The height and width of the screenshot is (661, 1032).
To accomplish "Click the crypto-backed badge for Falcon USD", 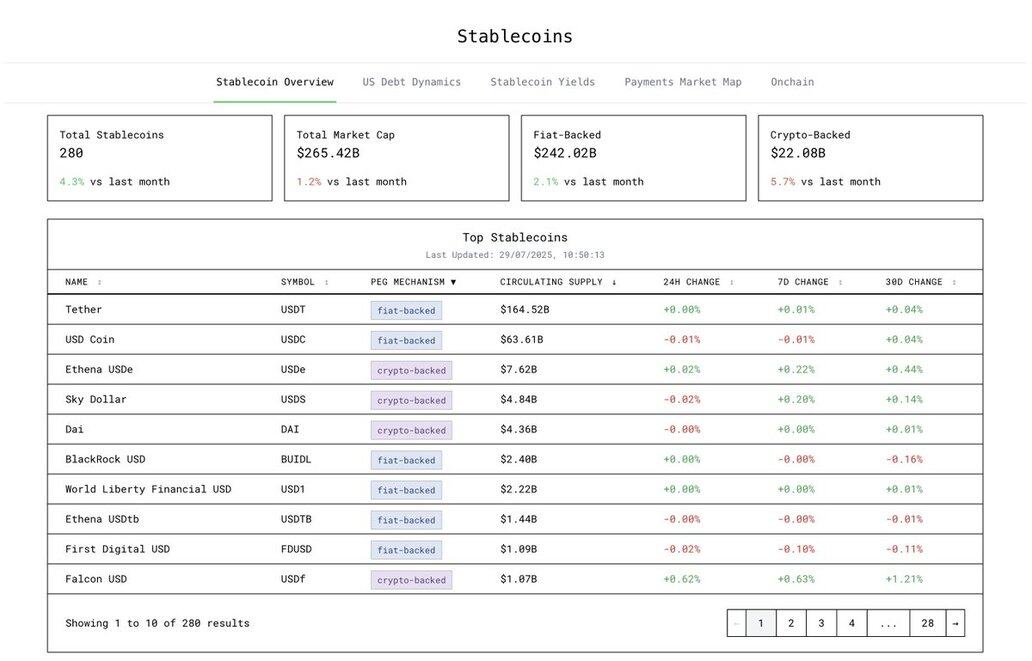I will pos(411,580).
